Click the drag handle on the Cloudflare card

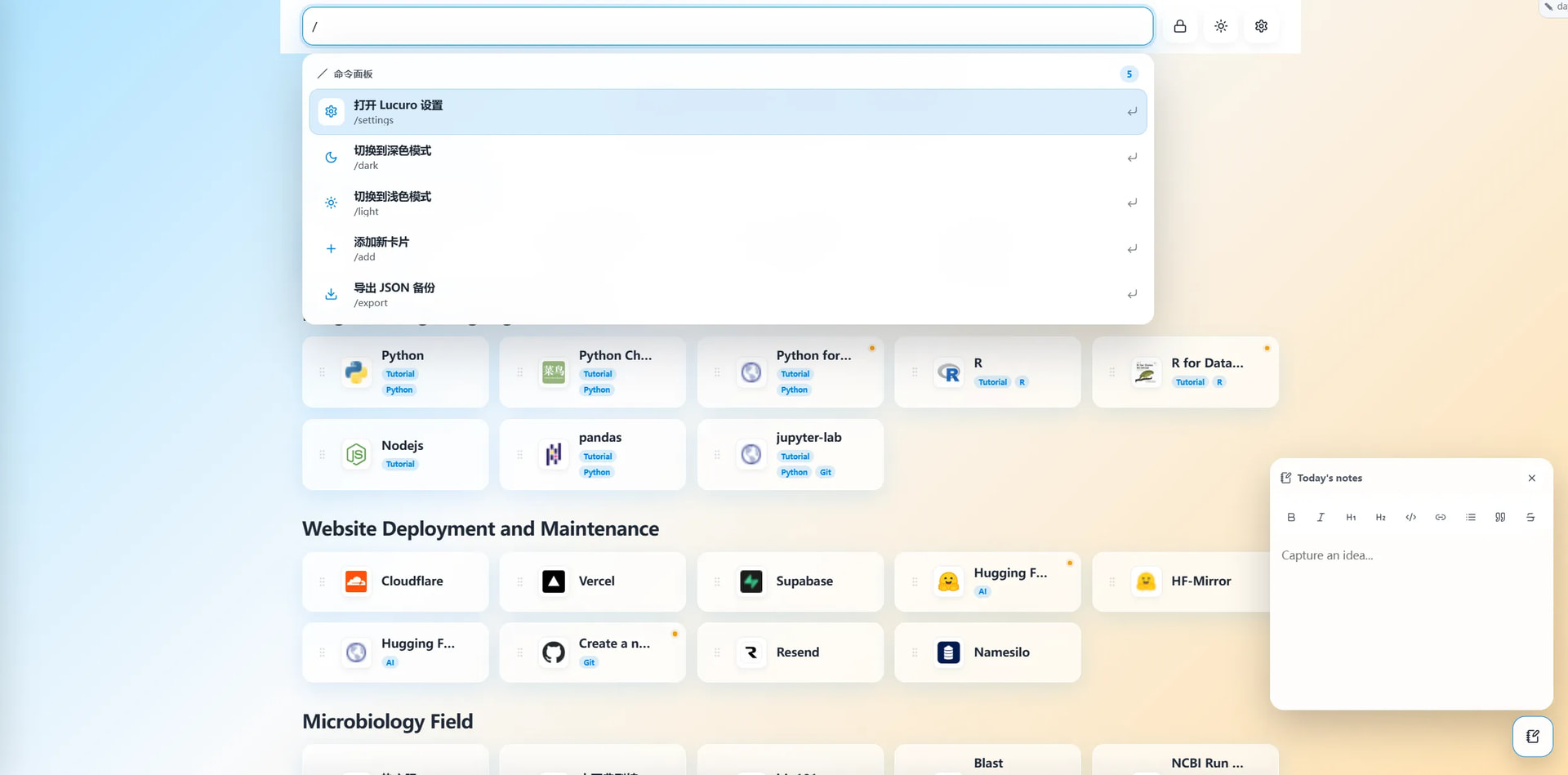click(322, 581)
